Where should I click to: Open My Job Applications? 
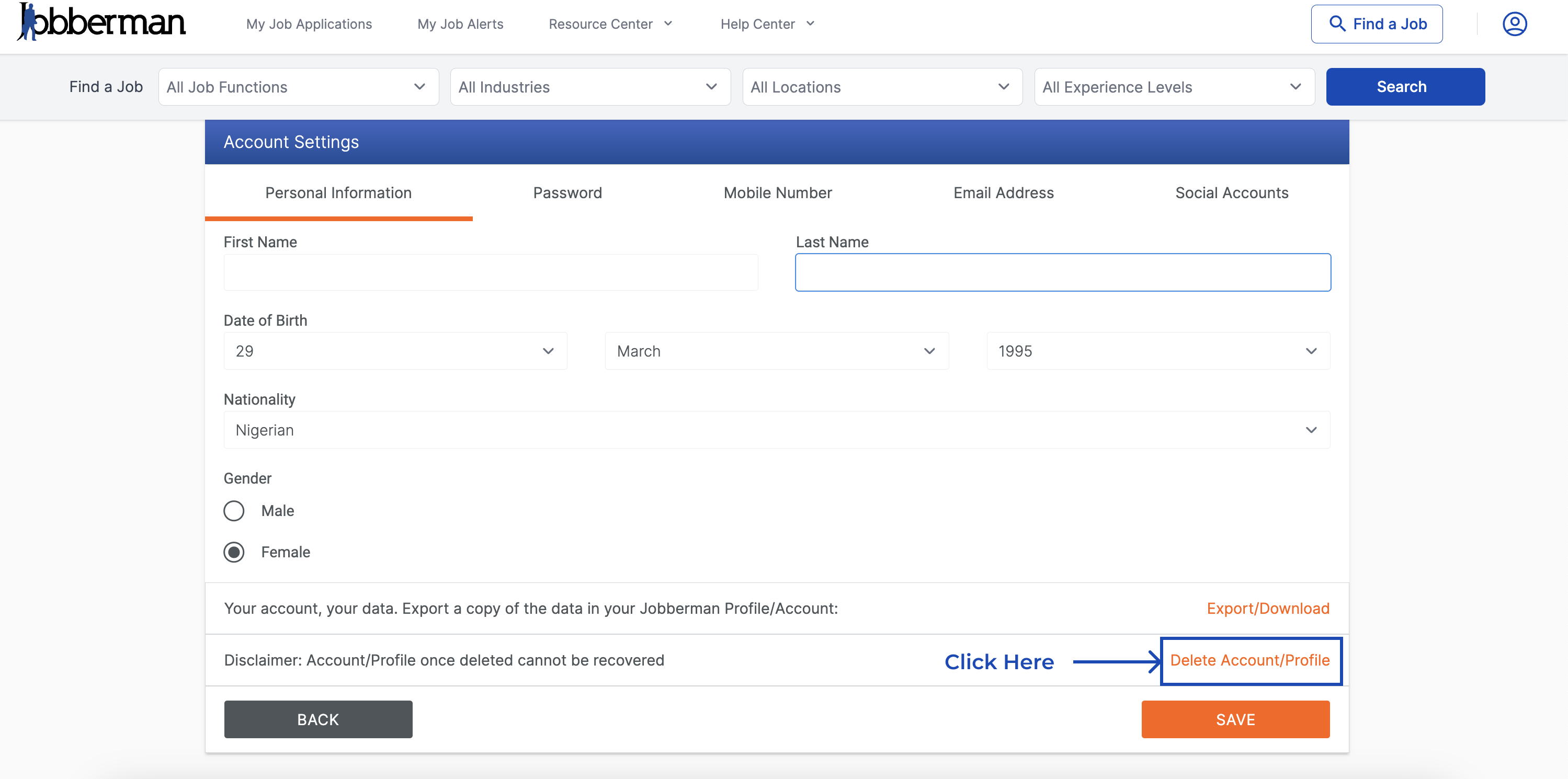point(309,24)
